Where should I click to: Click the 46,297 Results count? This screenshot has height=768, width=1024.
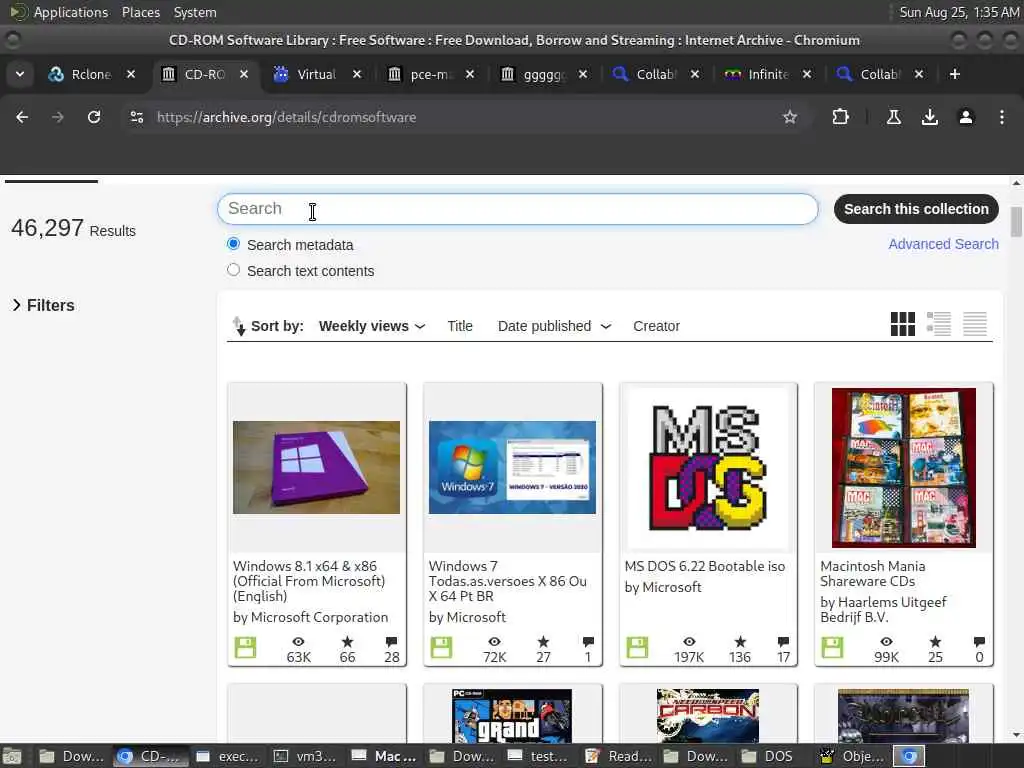click(x=73, y=228)
